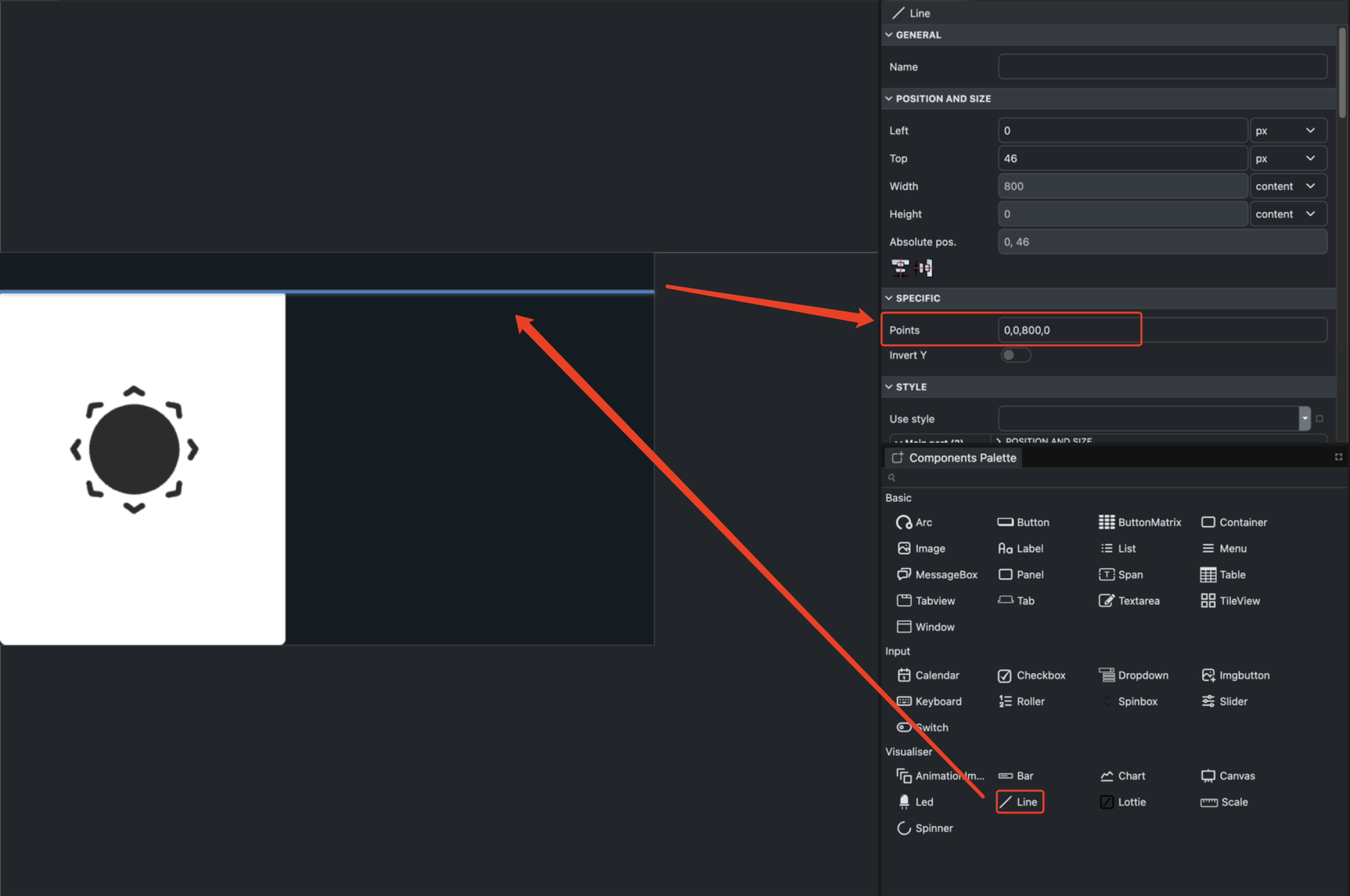Viewport: 1350px width, 896px height.
Task: Edit the Left position field
Action: pyautogui.click(x=1122, y=131)
